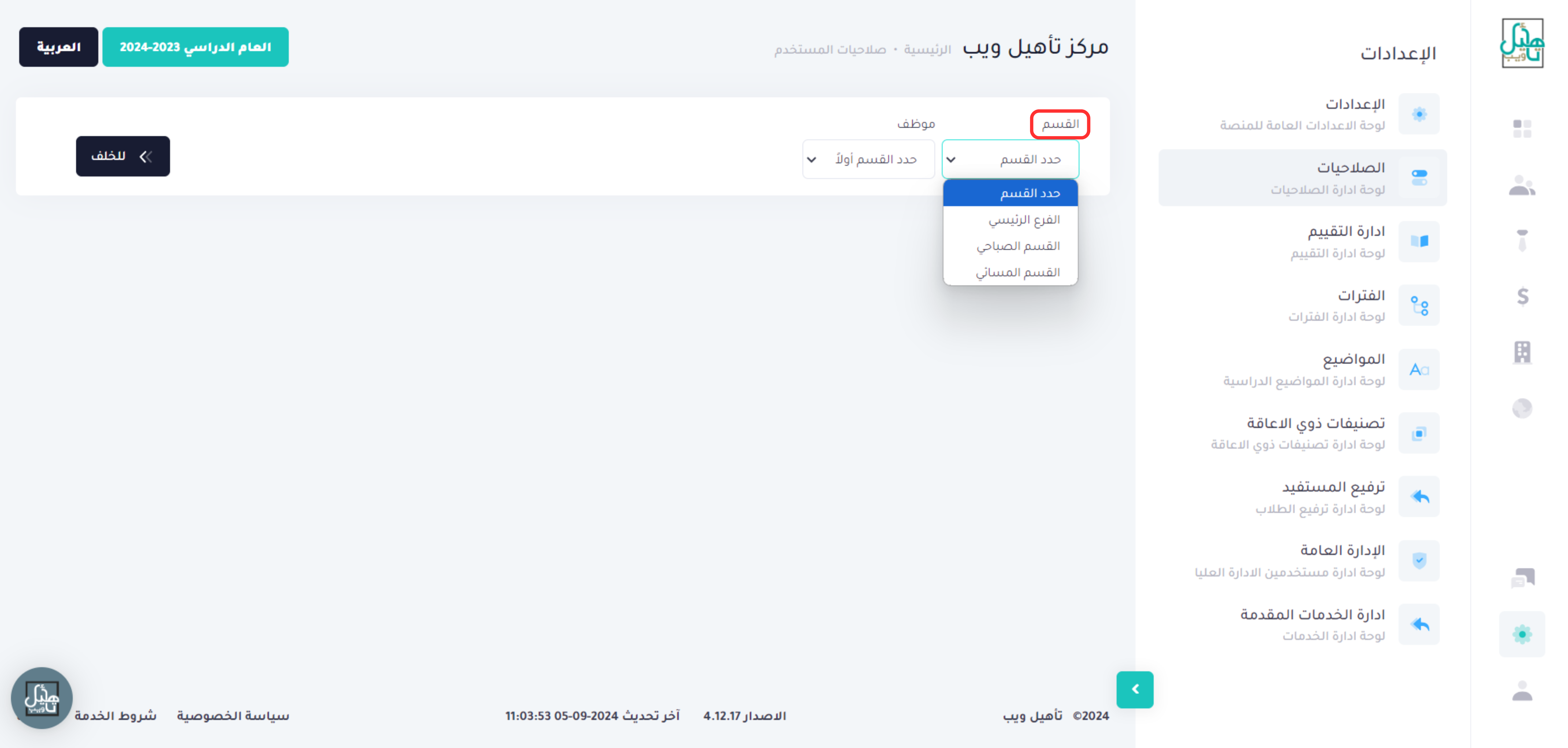
Task: Open the users group icon in the sidebar
Action: [x=1522, y=185]
